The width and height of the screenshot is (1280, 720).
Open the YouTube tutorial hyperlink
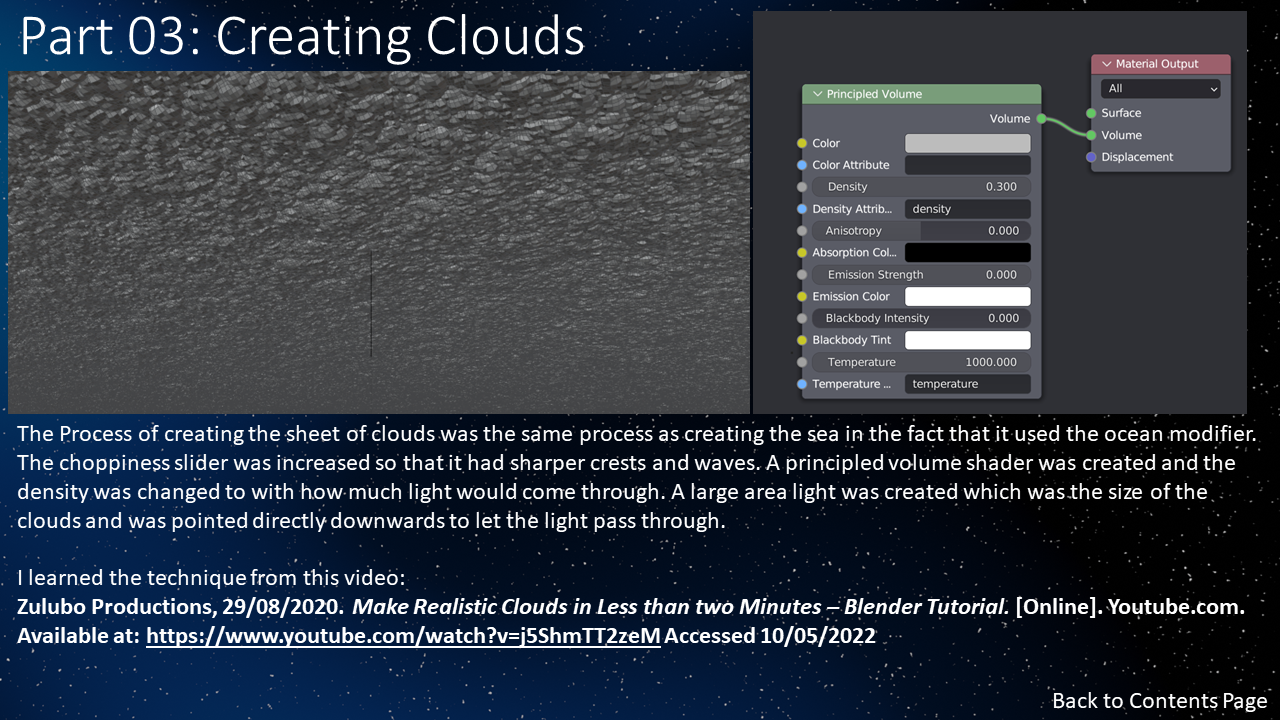[x=403, y=635]
